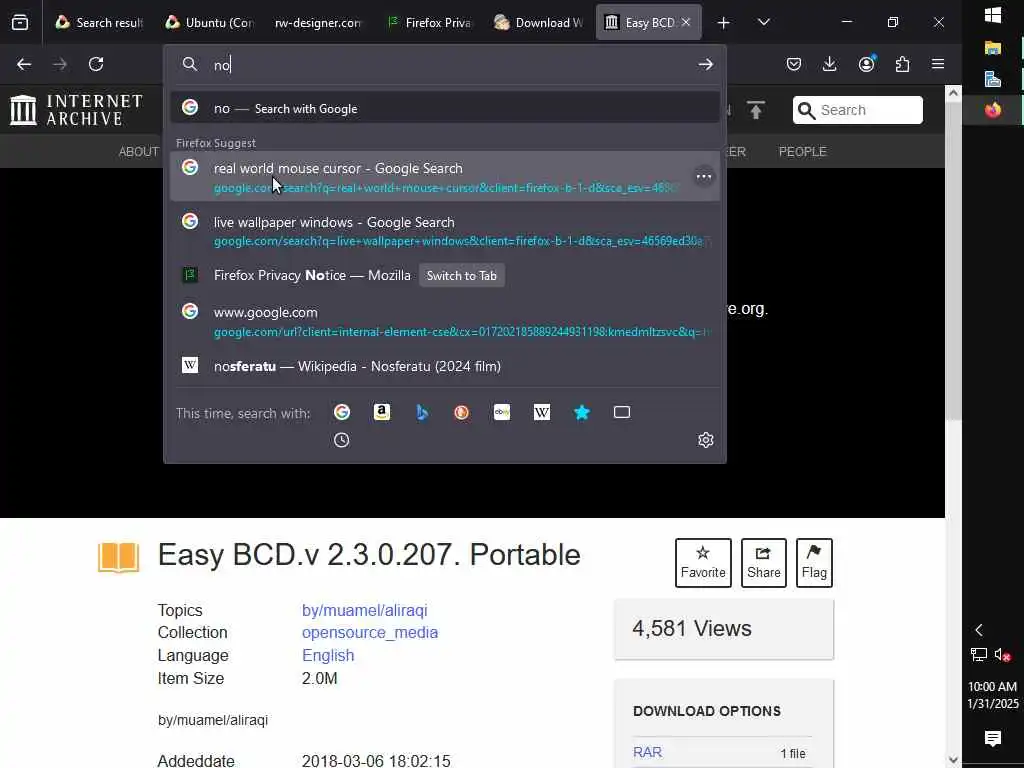Open the Firefox account icon
Viewport: 1024px width, 768px height.
tap(867, 64)
